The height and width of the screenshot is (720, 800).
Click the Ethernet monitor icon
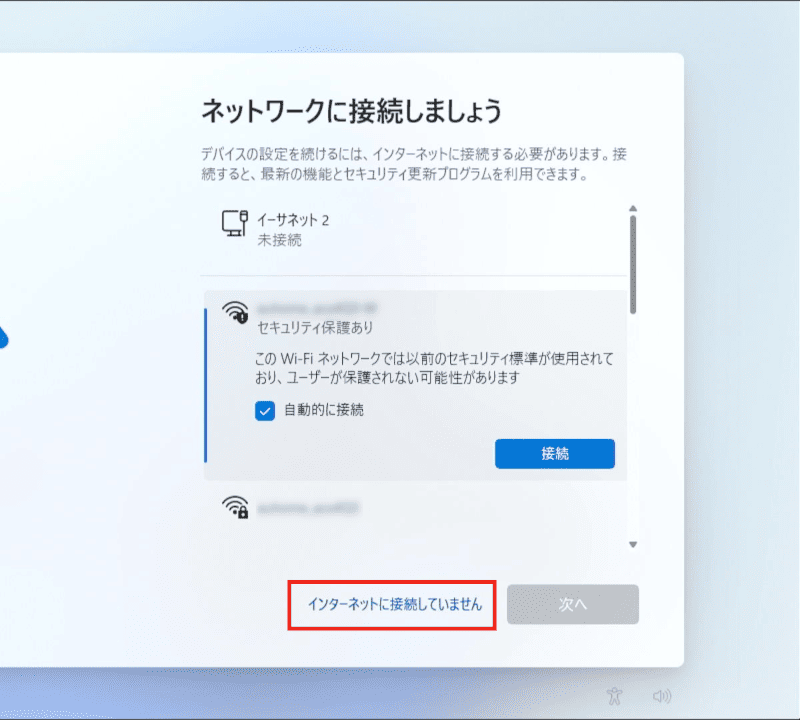[x=234, y=223]
